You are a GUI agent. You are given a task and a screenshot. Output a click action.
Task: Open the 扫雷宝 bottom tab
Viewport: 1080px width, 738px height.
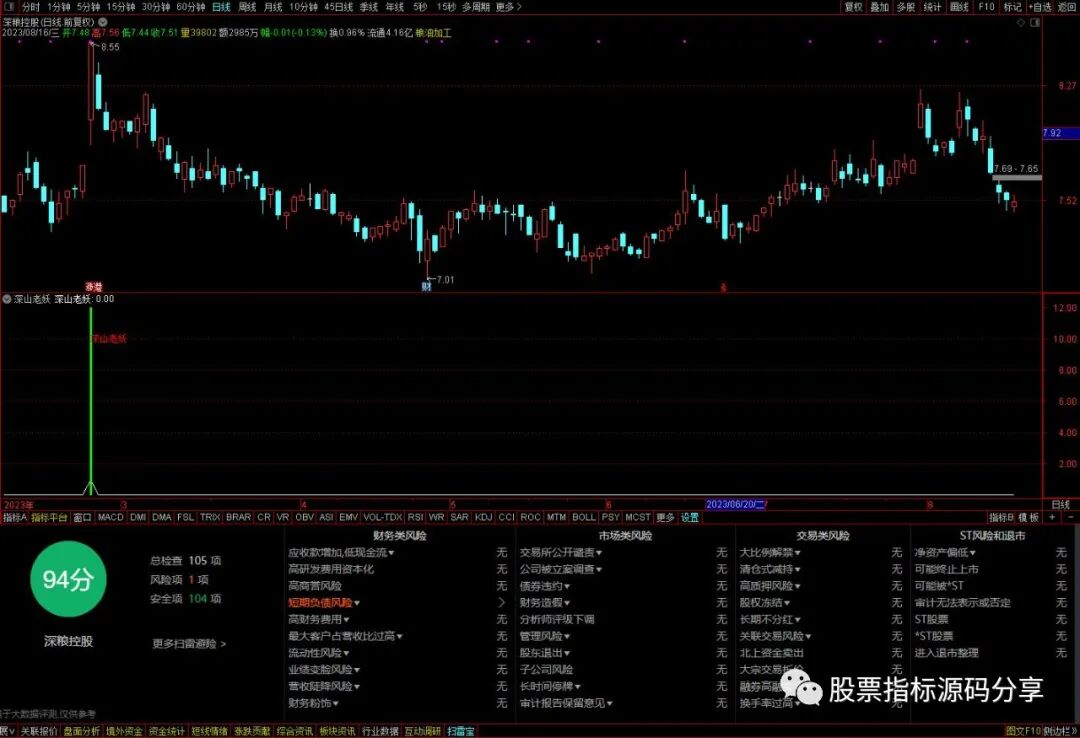coord(461,731)
